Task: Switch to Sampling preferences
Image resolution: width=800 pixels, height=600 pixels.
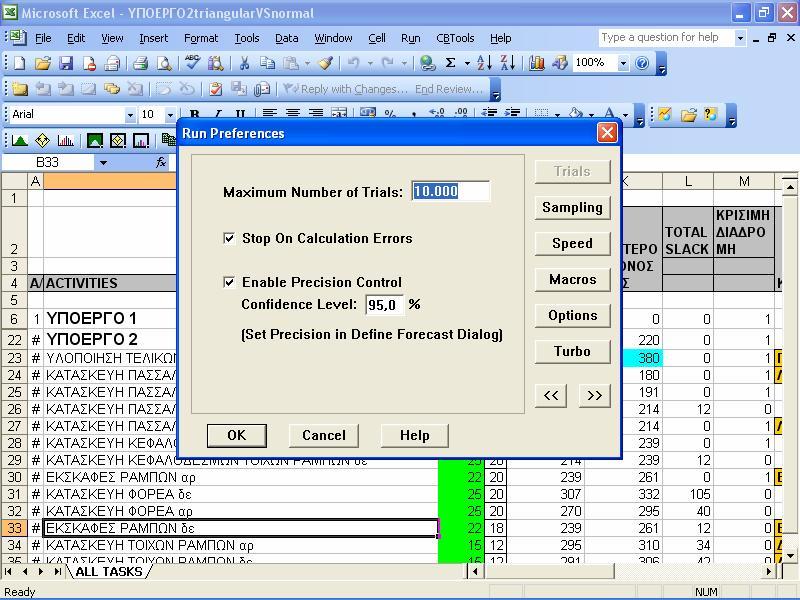Action: (572, 207)
